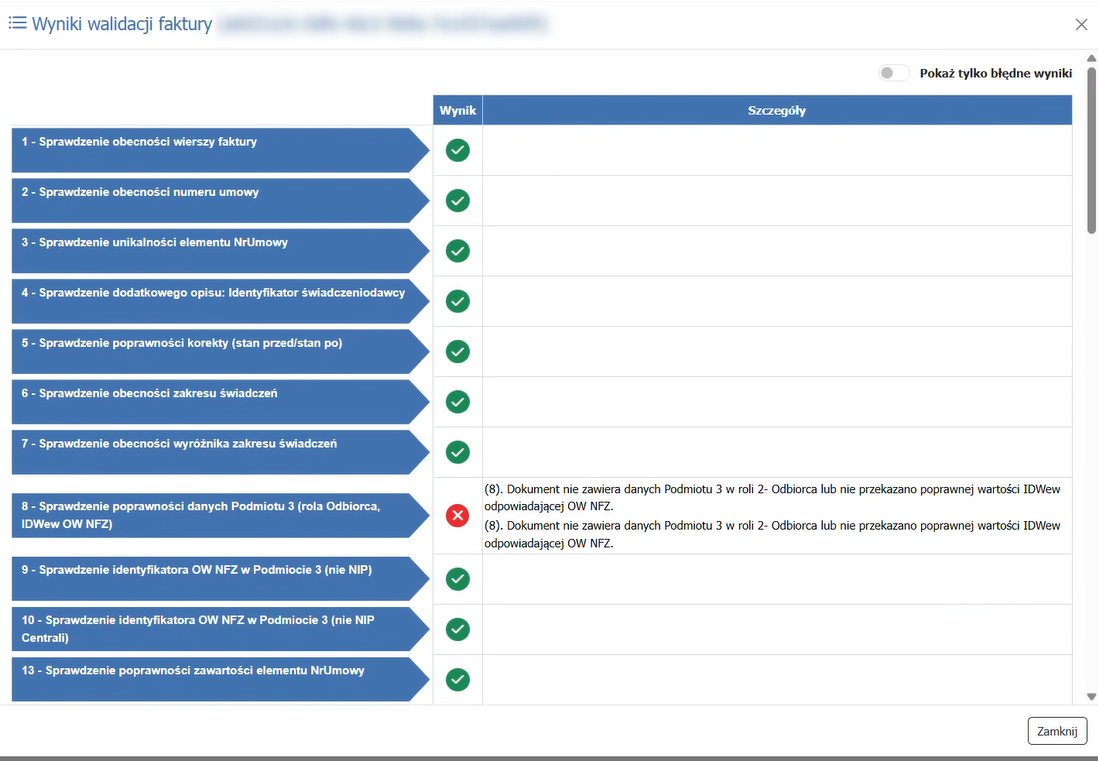Click the list icon beside the dialog title
Image resolution: width=1098 pixels, height=761 pixels.
coord(17,24)
